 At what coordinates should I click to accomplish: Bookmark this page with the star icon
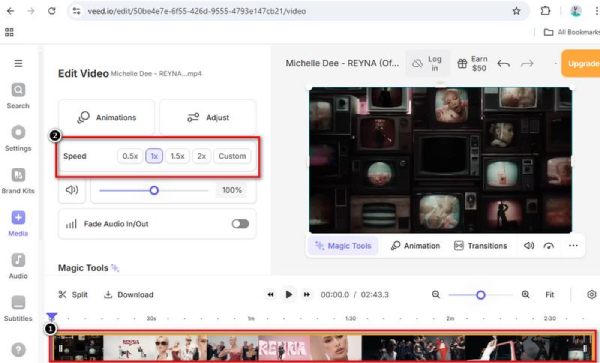coord(516,11)
